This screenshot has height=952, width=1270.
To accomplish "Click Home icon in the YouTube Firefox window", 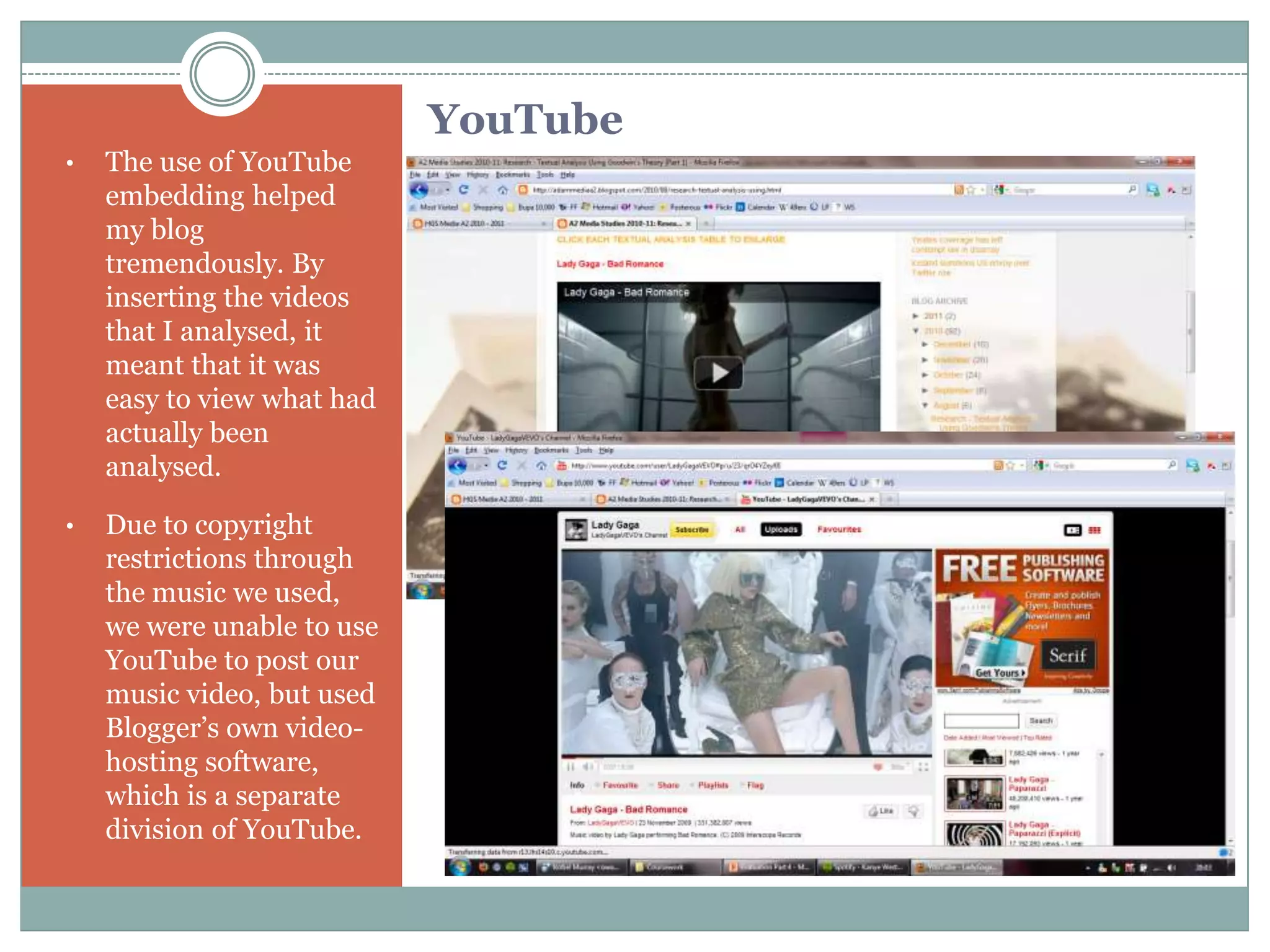I will click(541, 465).
